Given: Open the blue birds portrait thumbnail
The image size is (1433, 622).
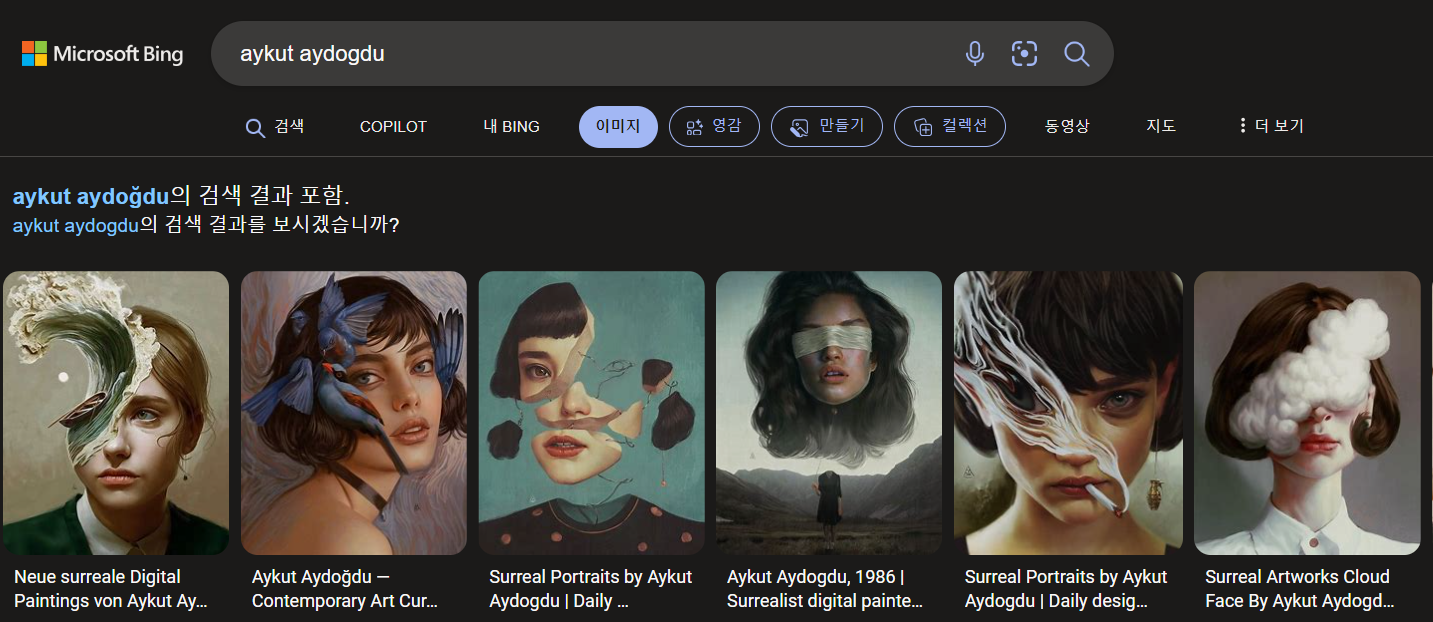Looking at the screenshot, I should pyautogui.click(x=354, y=413).
